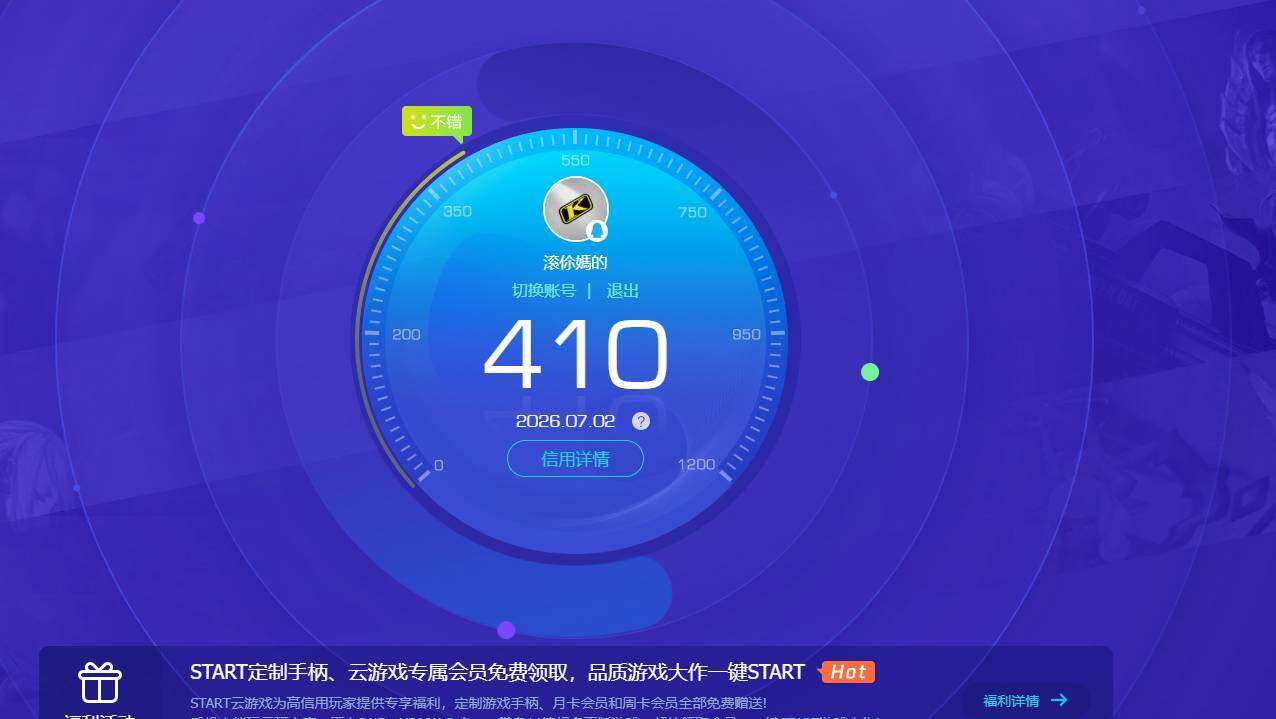This screenshot has width=1276, height=719.
Task: Click the orange Hot tag
Action: [x=847, y=672]
